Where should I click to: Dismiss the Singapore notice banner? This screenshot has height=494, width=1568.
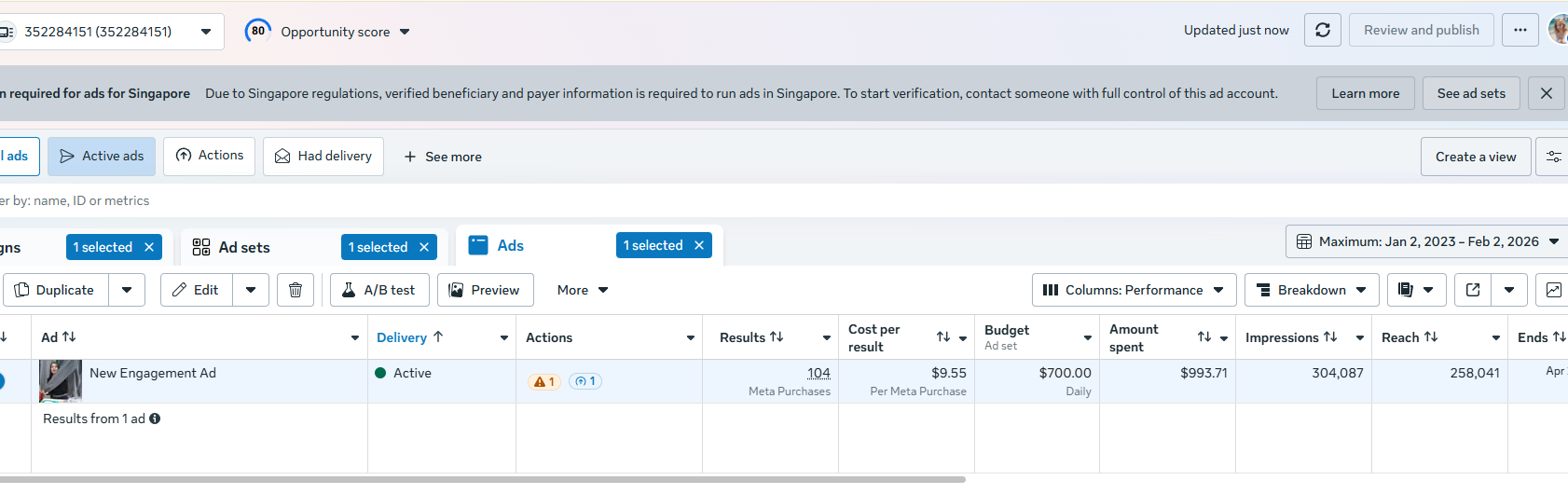coord(1546,93)
